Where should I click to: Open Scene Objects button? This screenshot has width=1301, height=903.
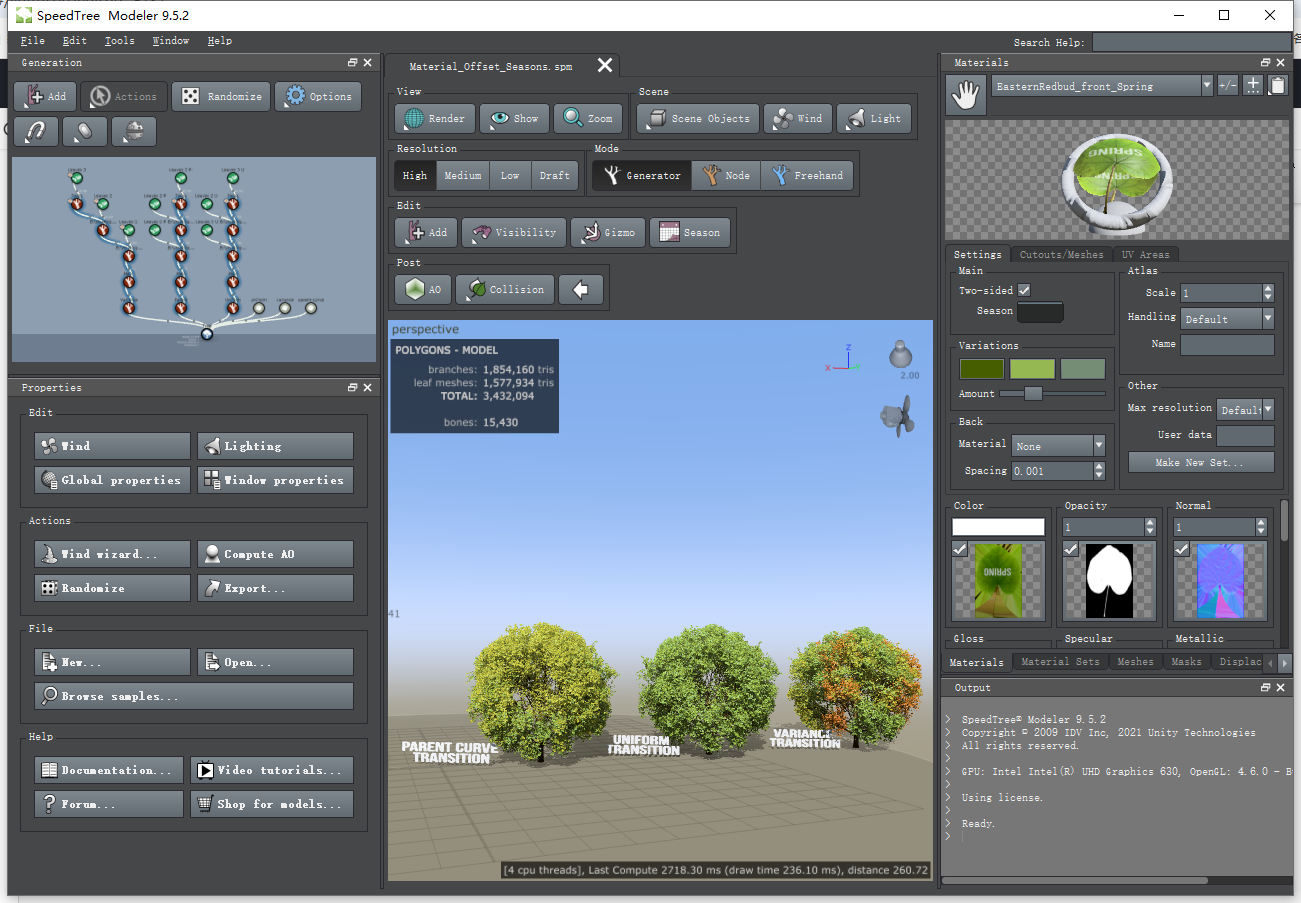point(698,118)
